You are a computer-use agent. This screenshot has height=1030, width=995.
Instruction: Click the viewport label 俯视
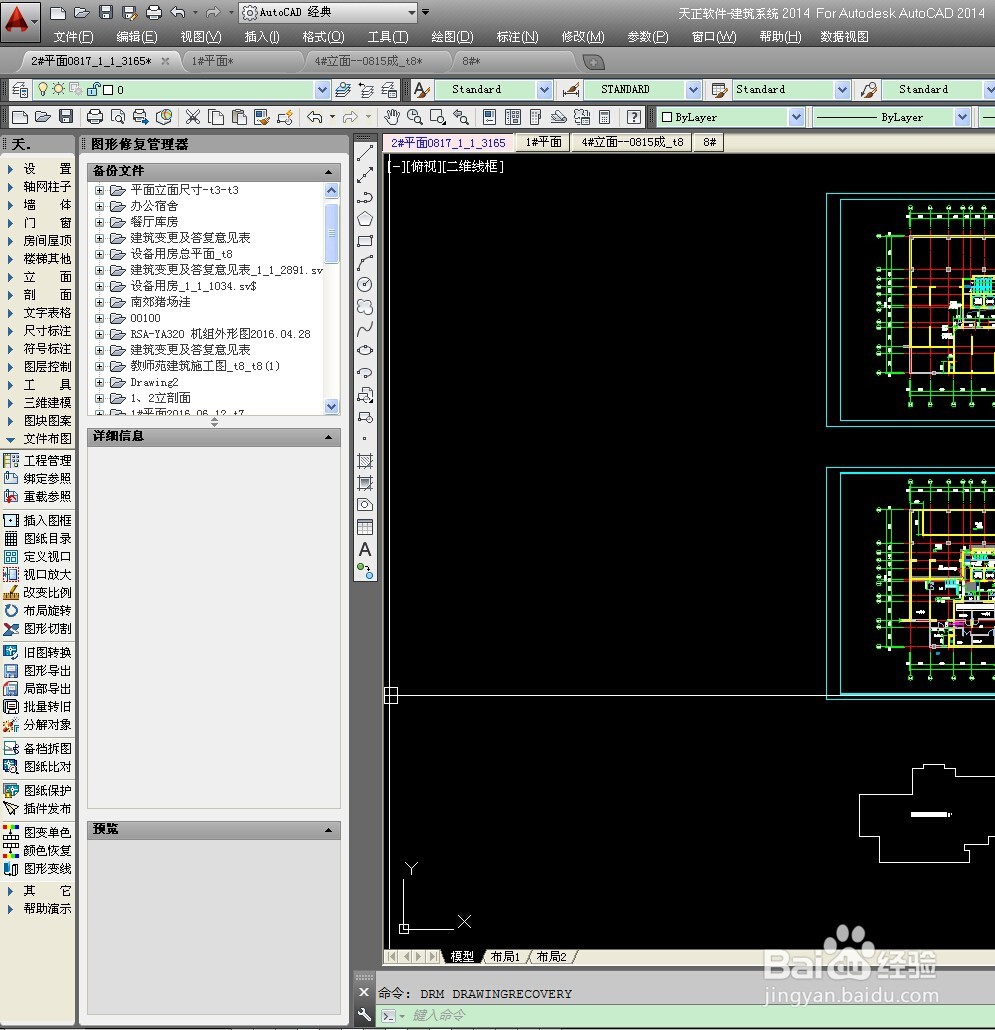(x=424, y=166)
